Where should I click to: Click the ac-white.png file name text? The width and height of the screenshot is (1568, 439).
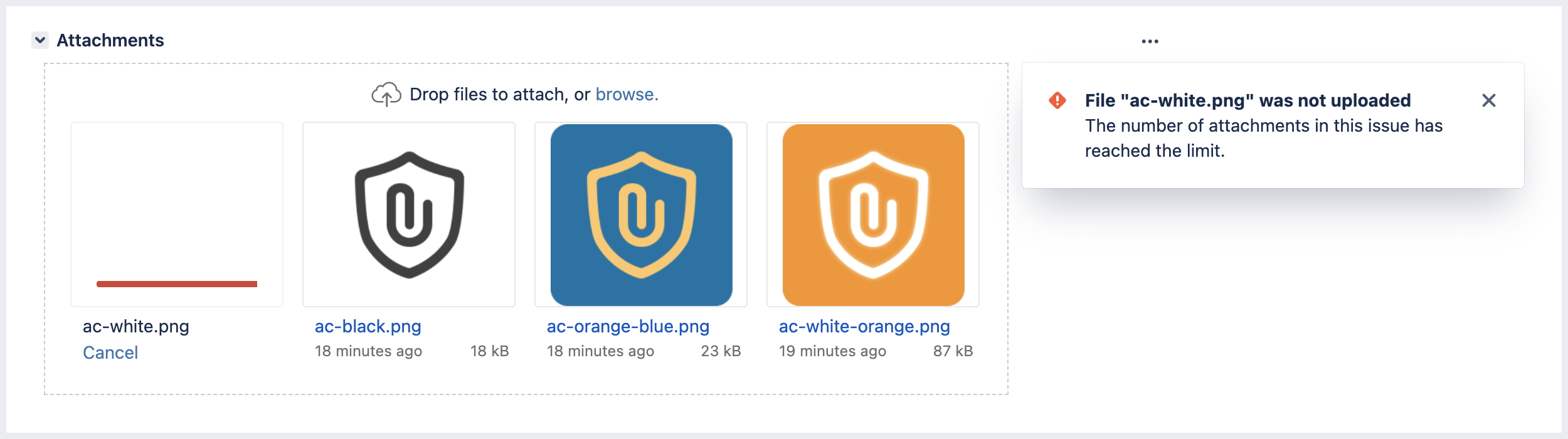tap(136, 327)
